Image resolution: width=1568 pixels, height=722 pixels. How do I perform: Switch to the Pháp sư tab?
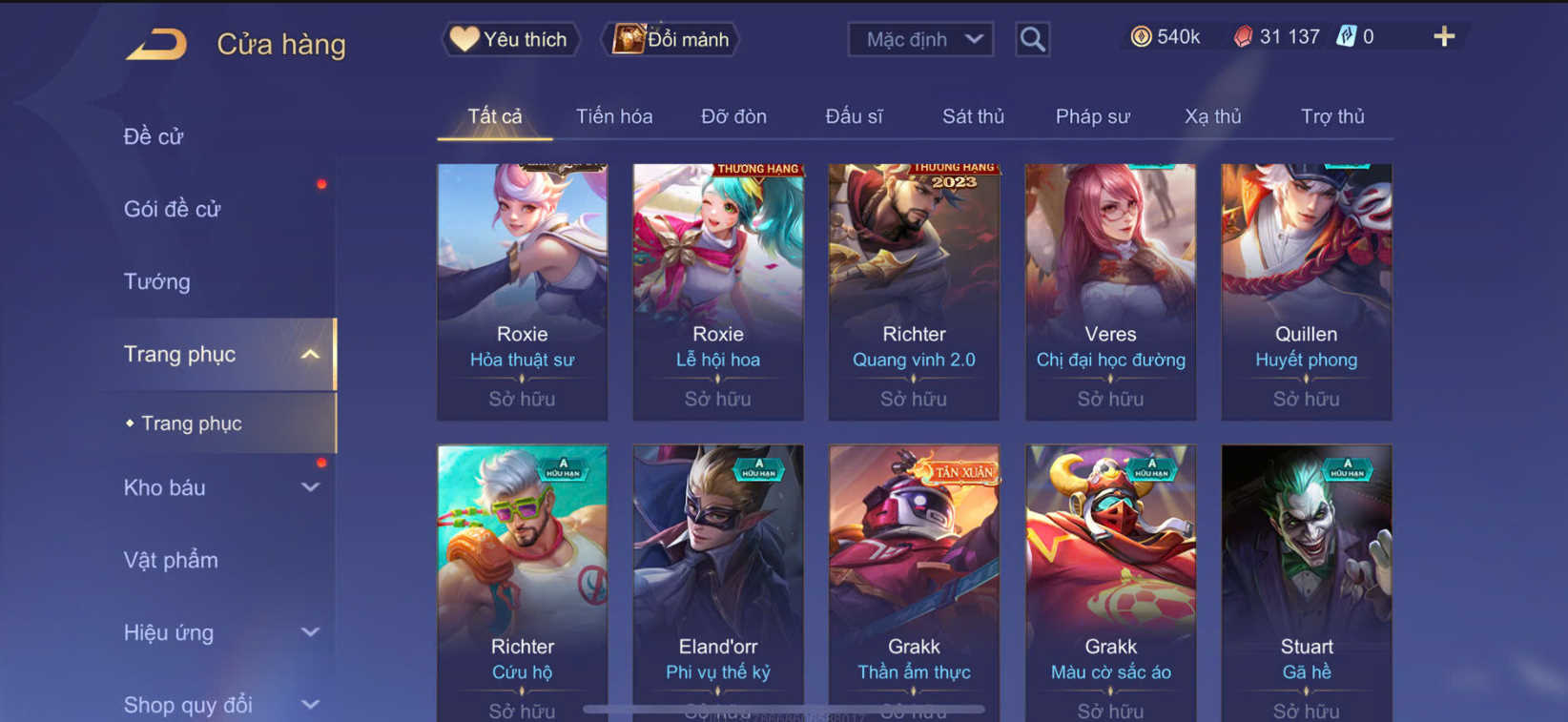(x=1092, y=116)
